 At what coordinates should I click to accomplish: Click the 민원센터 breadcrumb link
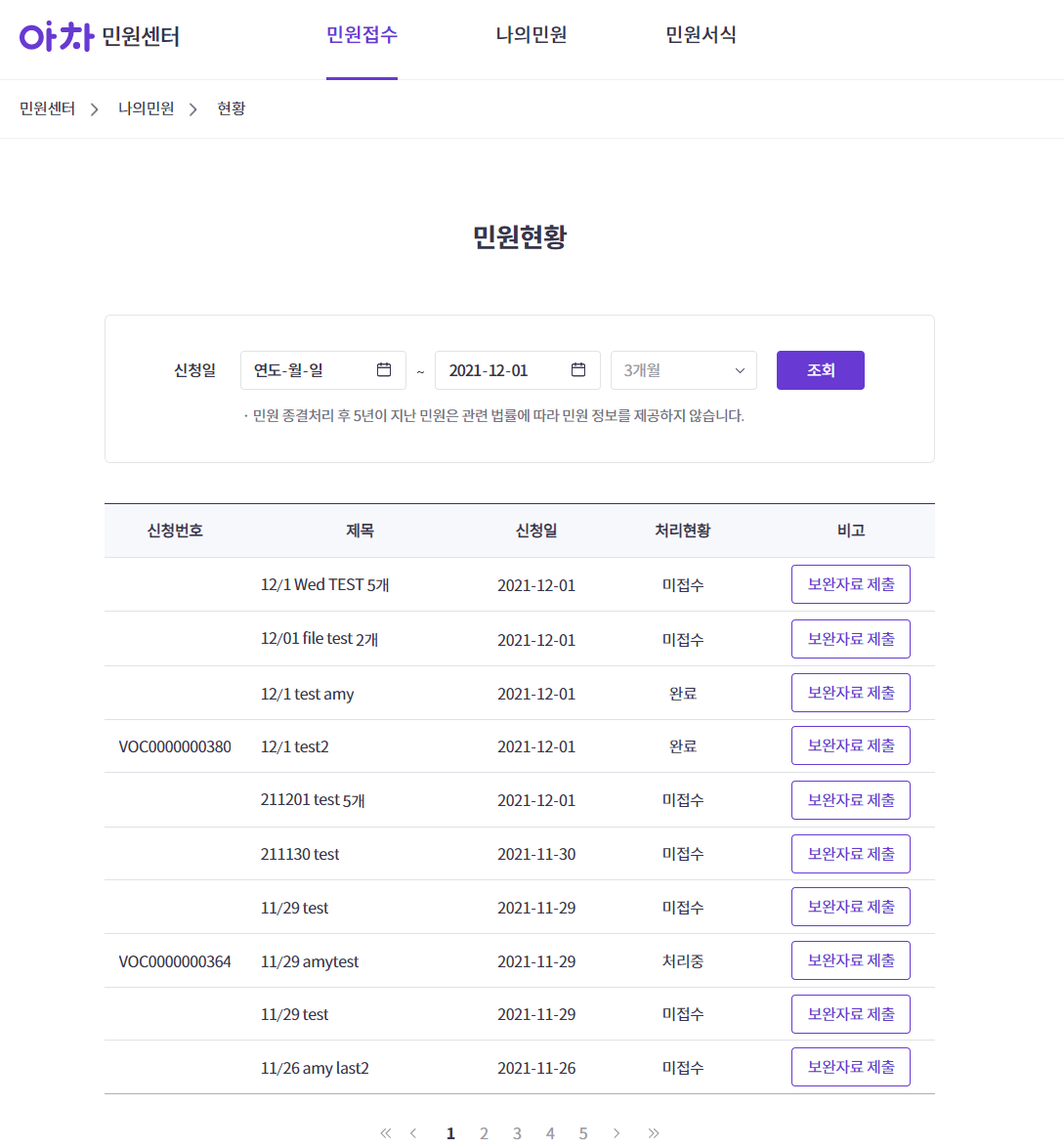pyautogui.click(x=47, y=108)
